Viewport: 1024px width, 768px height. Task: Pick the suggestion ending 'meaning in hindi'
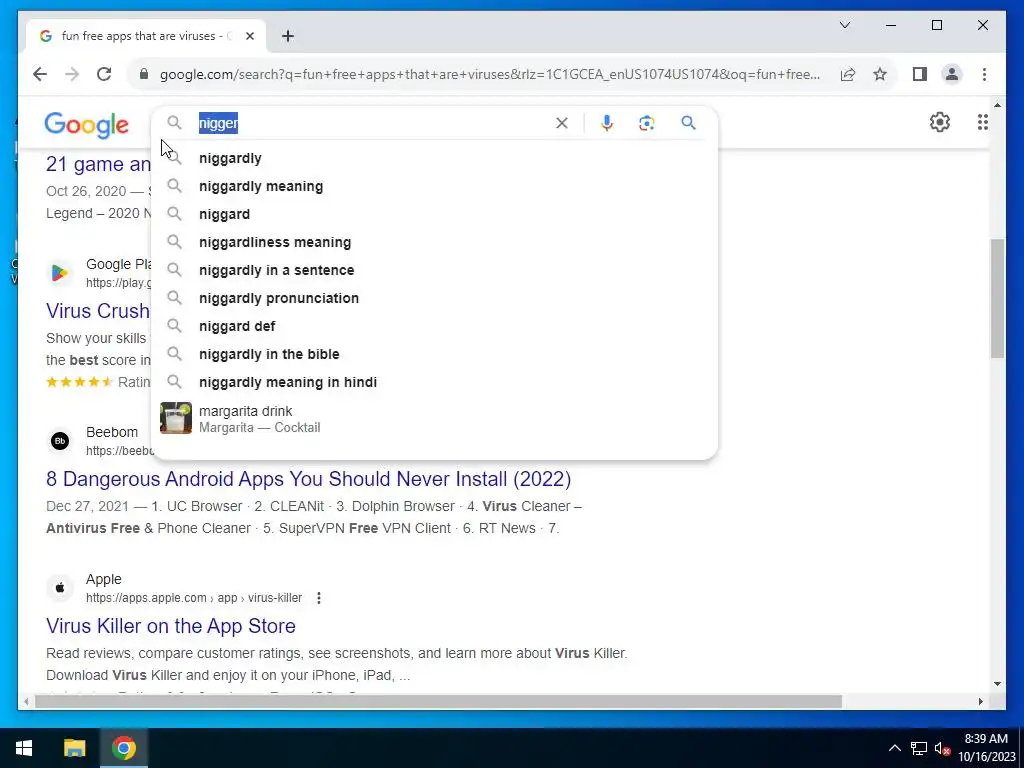434,382
